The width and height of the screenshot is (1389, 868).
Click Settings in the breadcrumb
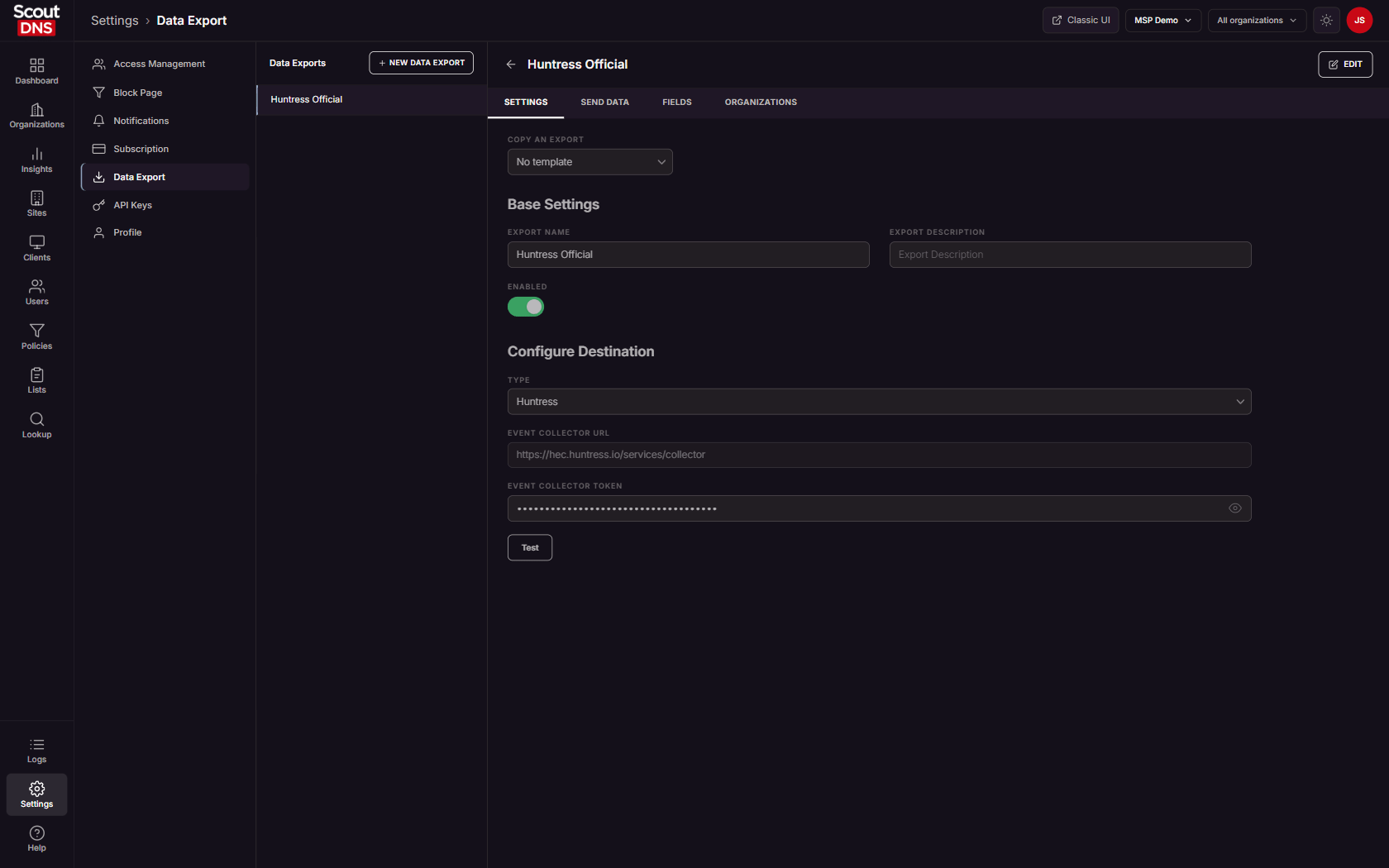point(115,21)
